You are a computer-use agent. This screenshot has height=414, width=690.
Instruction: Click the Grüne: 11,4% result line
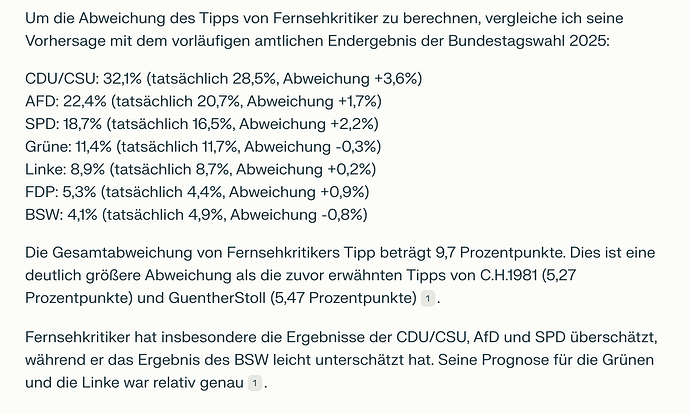[204, 146]
